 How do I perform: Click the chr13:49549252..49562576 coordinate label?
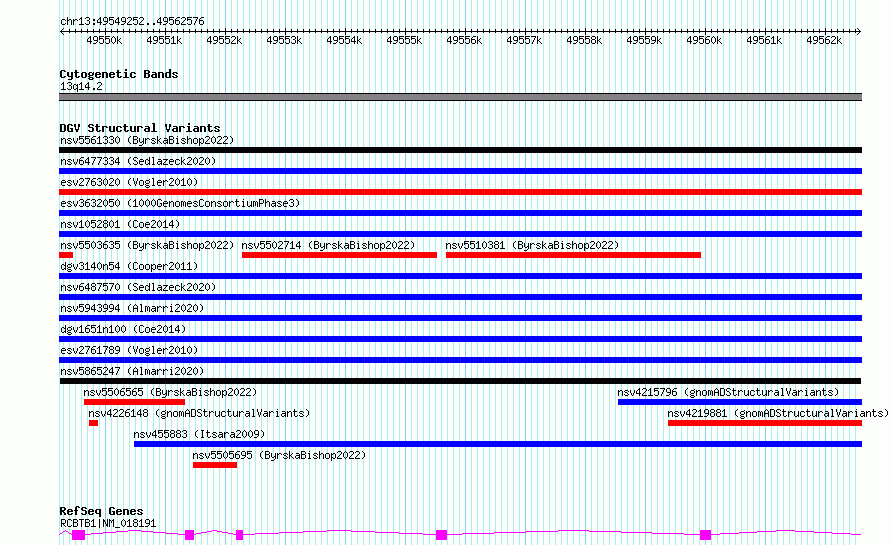pos(132,21)
